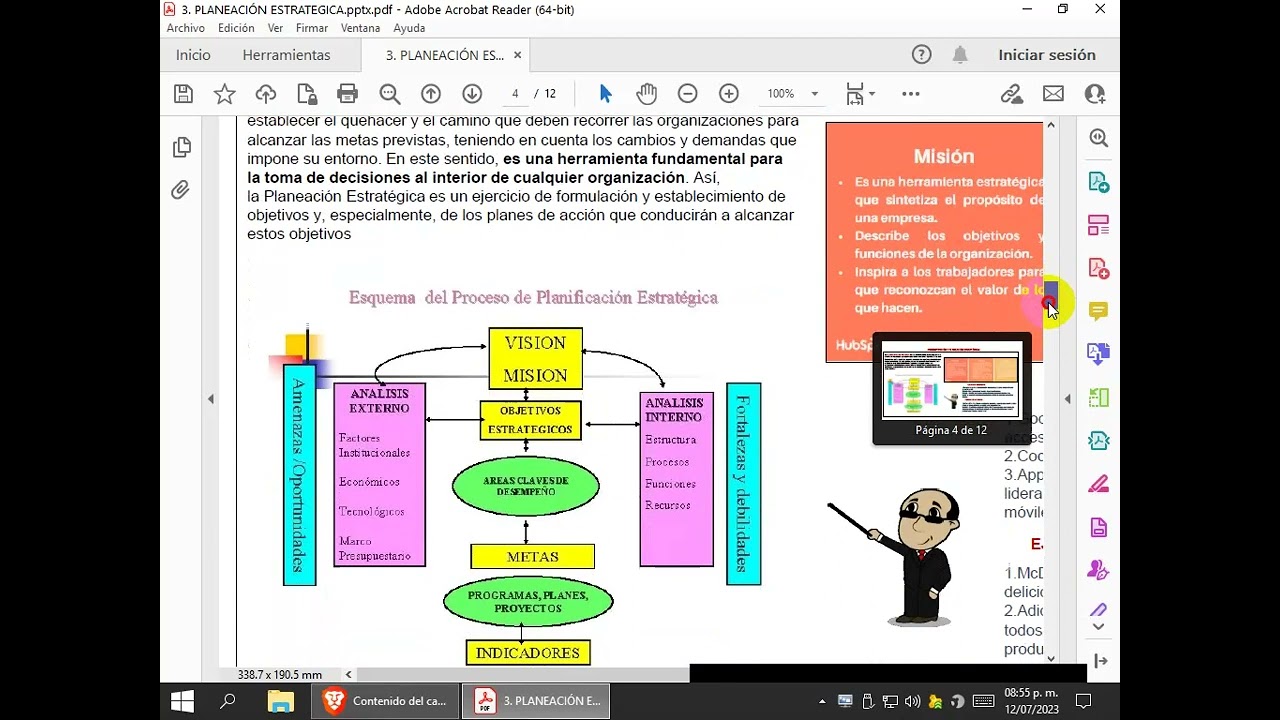Go to the next page arrow
1280x720 pixels.
click(x=472, y=94)
